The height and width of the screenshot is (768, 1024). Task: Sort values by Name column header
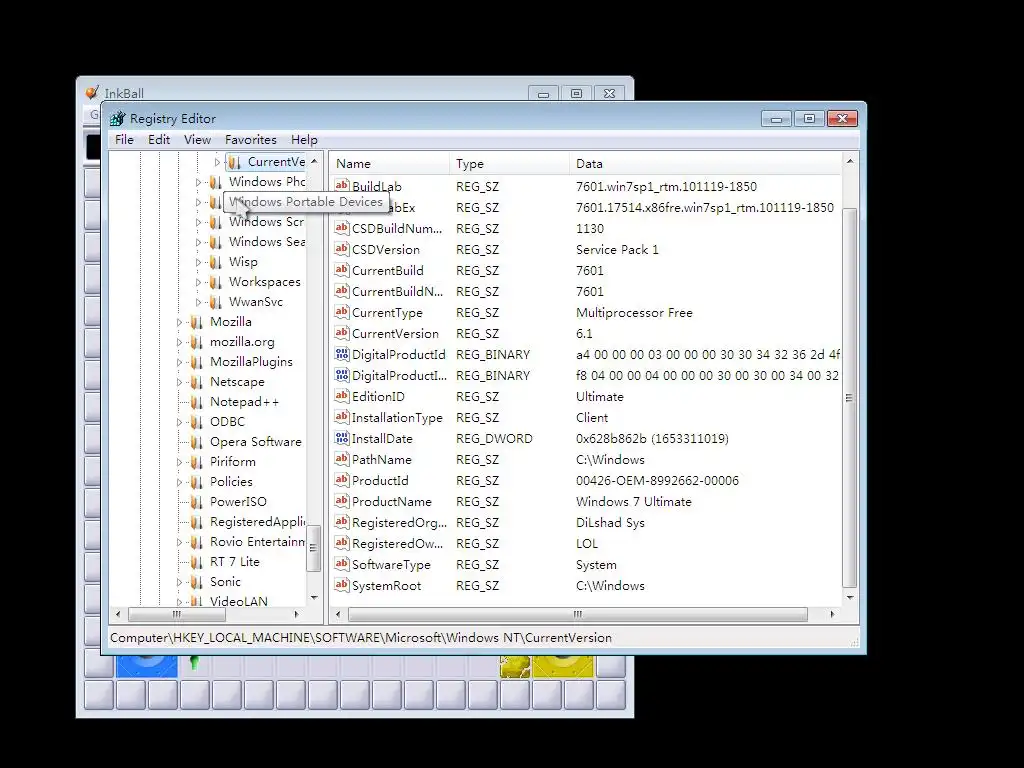pos(389,163)
